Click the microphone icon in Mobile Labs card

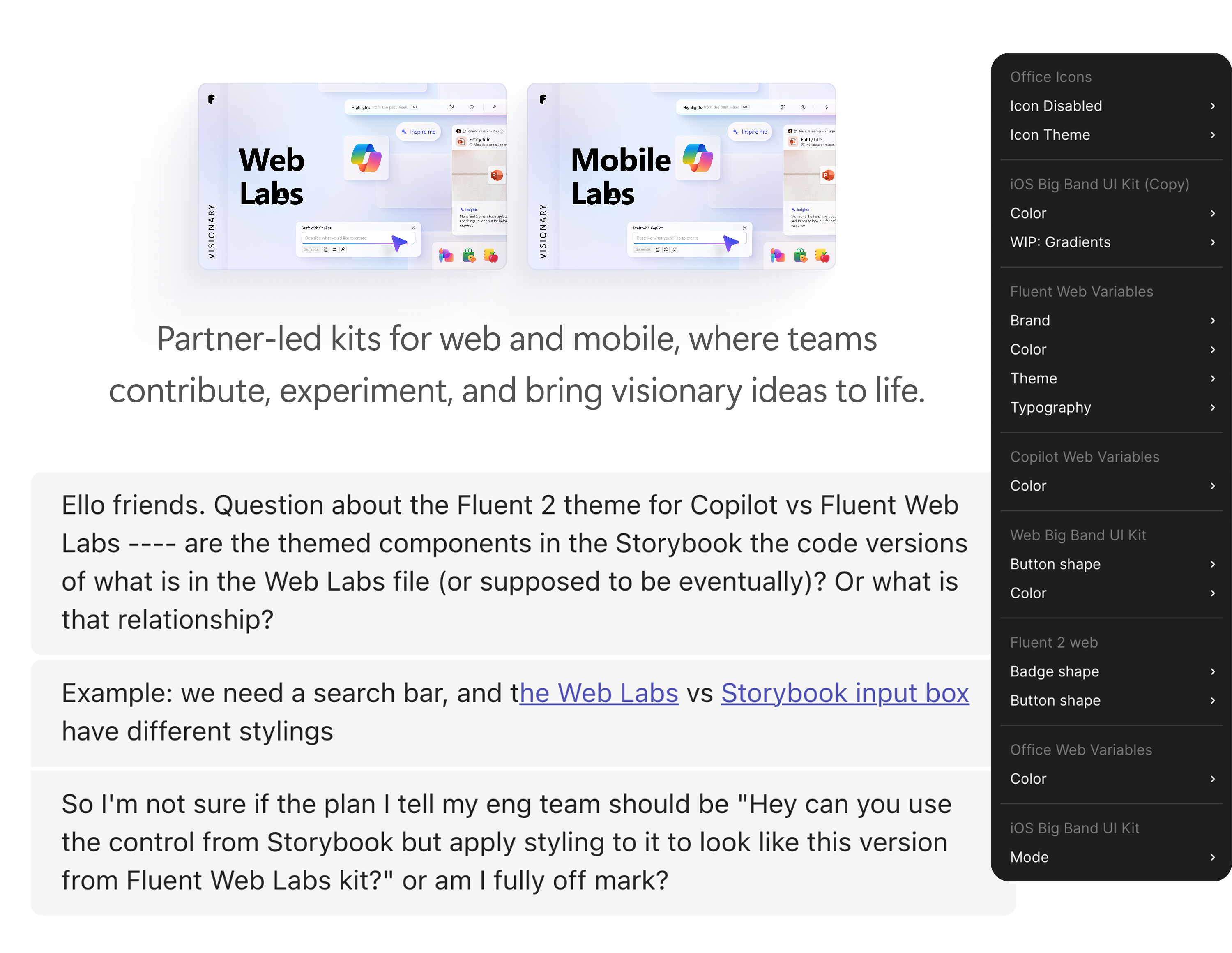[827, 107]
